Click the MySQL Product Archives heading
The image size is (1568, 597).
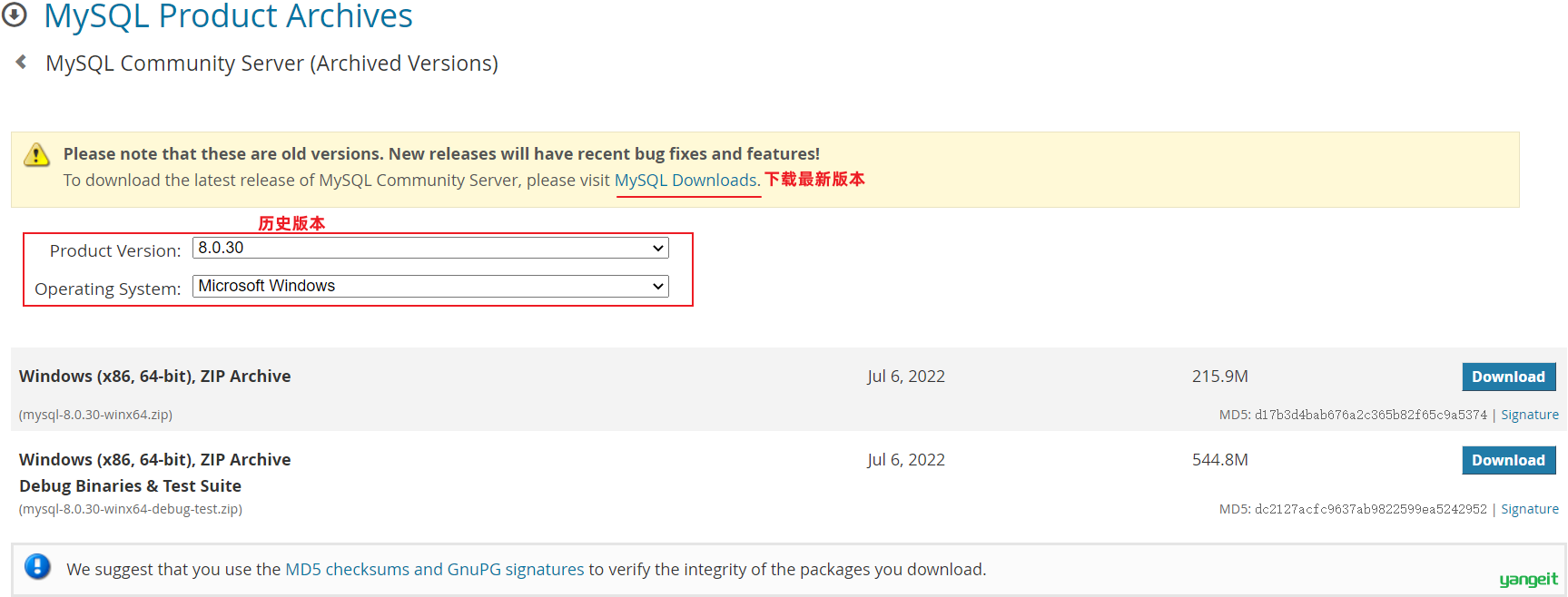[x=228, y=15]
